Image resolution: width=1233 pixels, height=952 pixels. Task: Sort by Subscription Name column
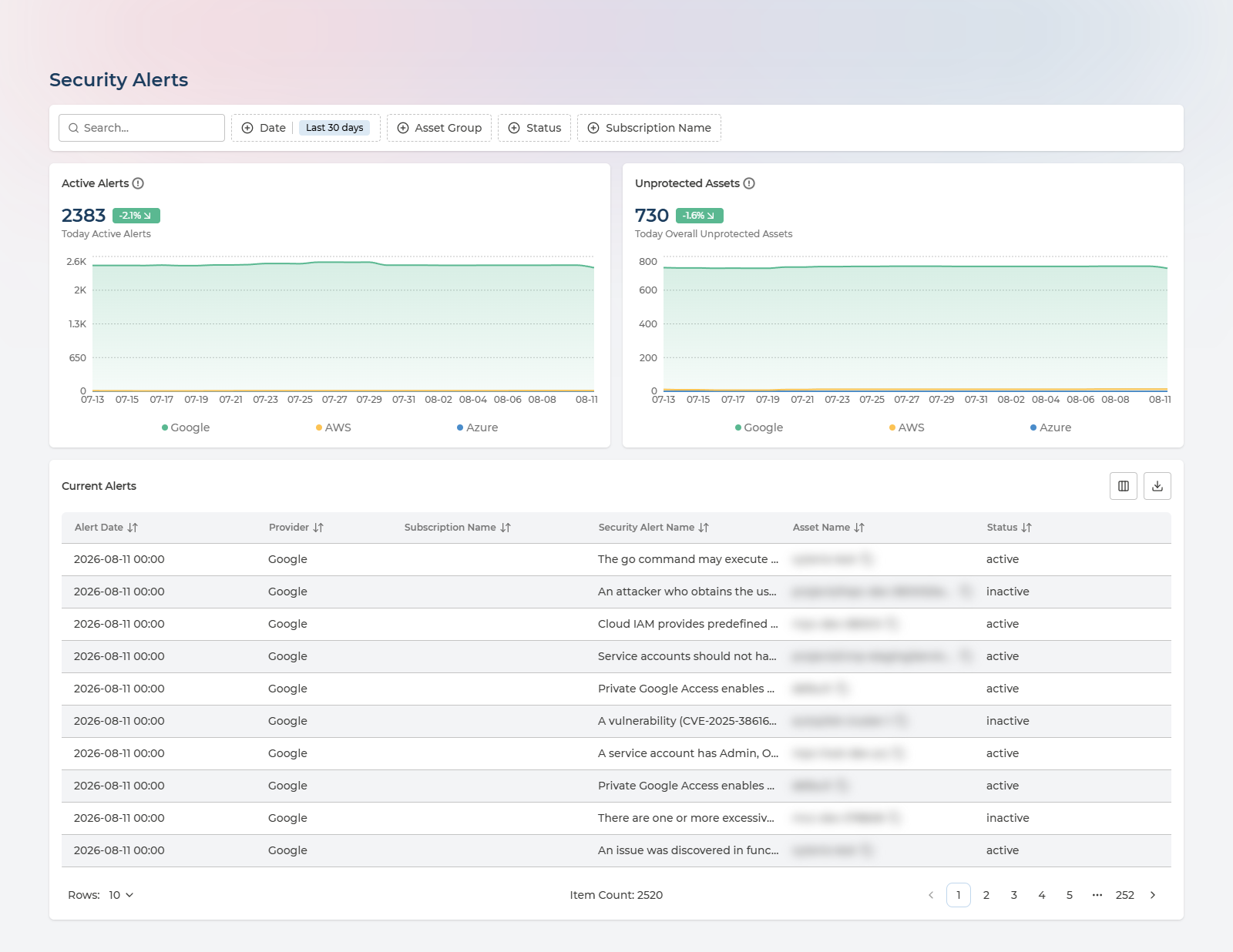click(458, 528)
